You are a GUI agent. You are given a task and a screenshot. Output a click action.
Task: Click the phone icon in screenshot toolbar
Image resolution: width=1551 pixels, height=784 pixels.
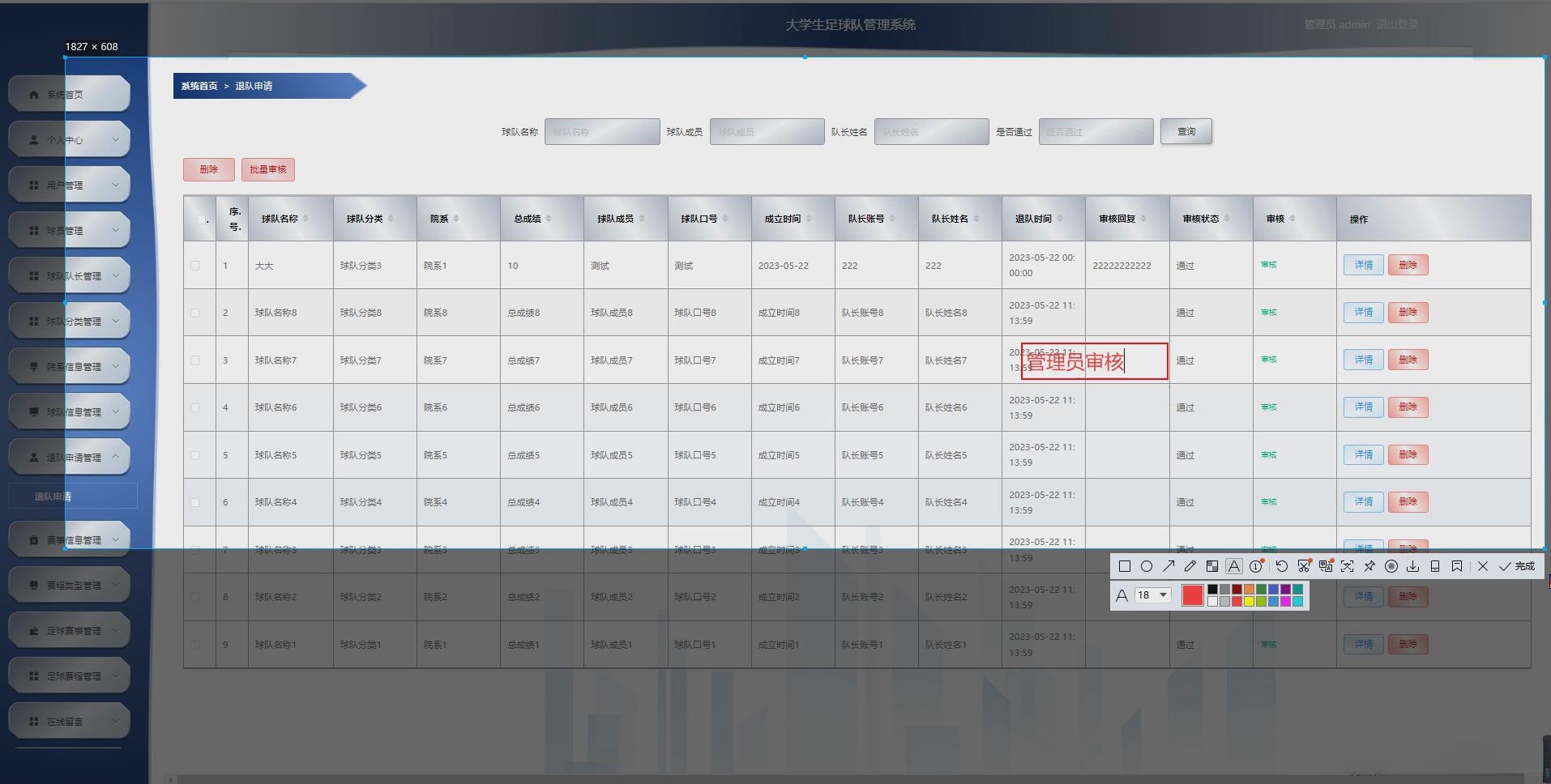tap(1435, 567)
